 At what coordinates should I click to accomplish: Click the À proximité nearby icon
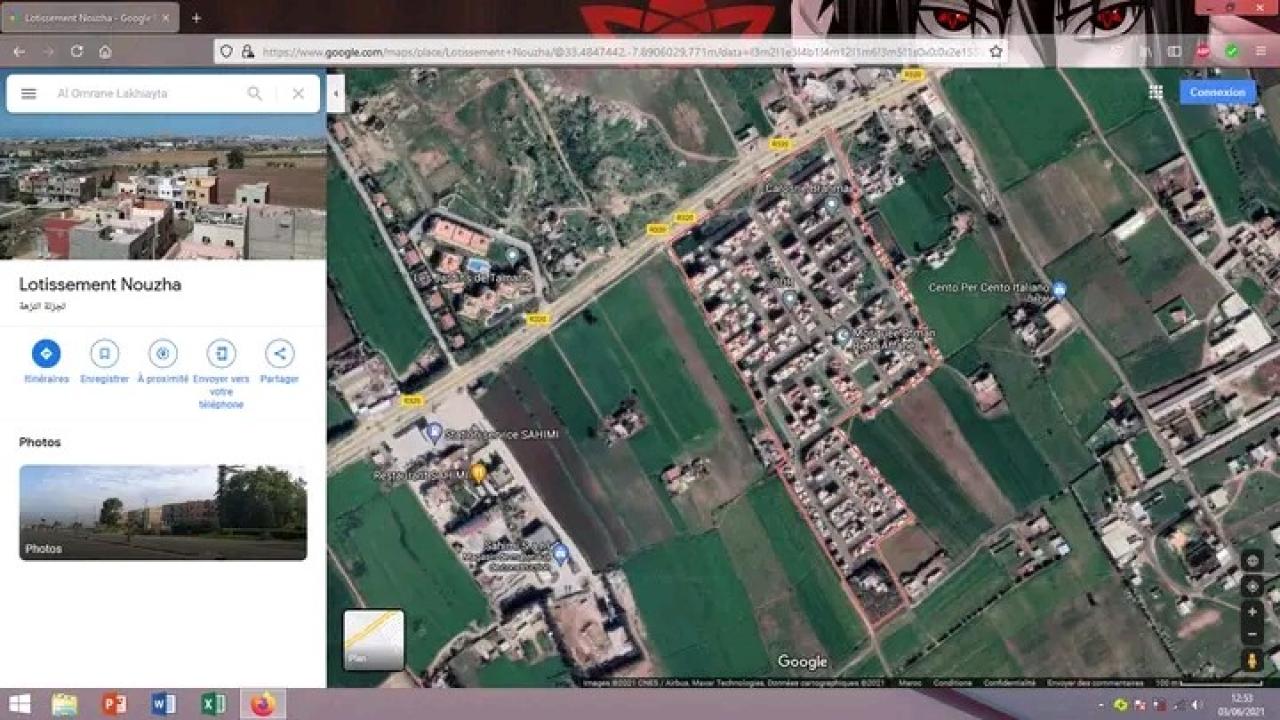163,353
